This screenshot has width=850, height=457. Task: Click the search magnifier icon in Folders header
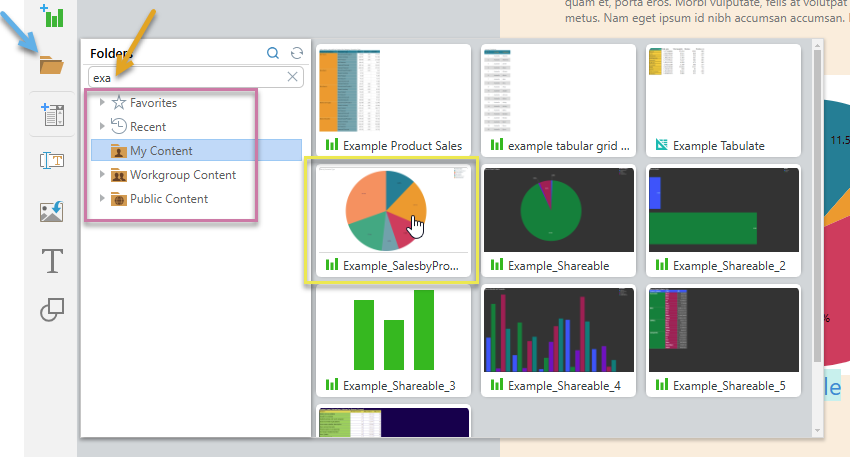point(273,54)
